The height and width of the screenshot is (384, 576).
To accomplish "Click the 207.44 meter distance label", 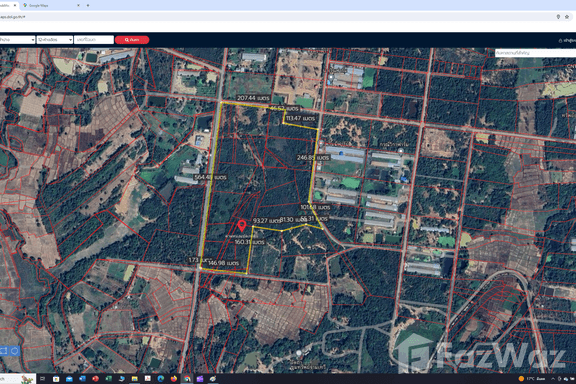I will point(253,98).
